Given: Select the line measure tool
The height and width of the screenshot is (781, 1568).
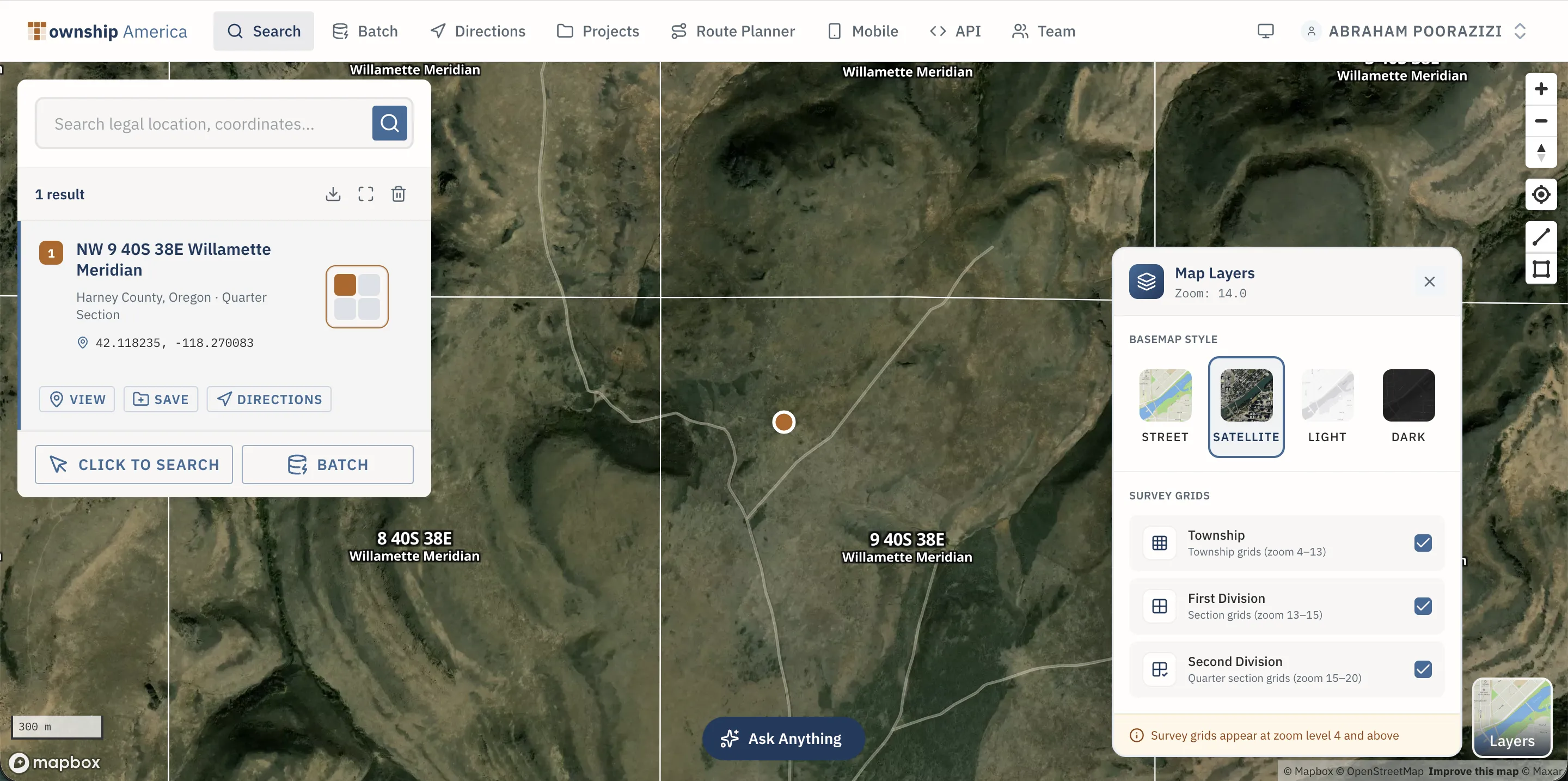Looking at the screenshot, I should [x=1541, y=237].
